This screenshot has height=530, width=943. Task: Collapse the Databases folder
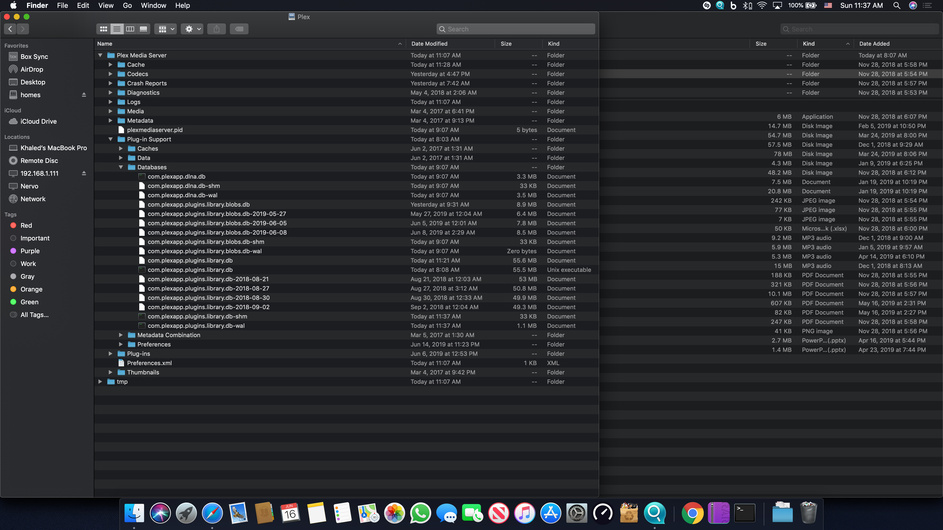point(121,167)
